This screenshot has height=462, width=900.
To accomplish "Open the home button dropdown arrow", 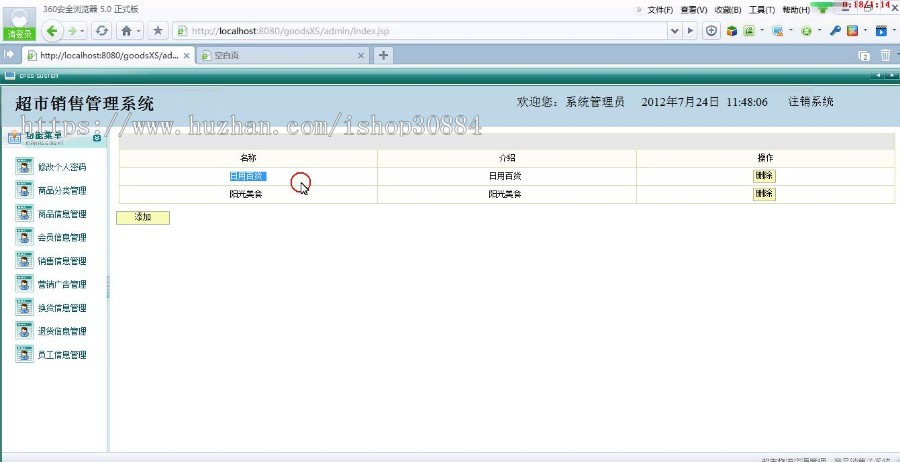I will [139, 31].
